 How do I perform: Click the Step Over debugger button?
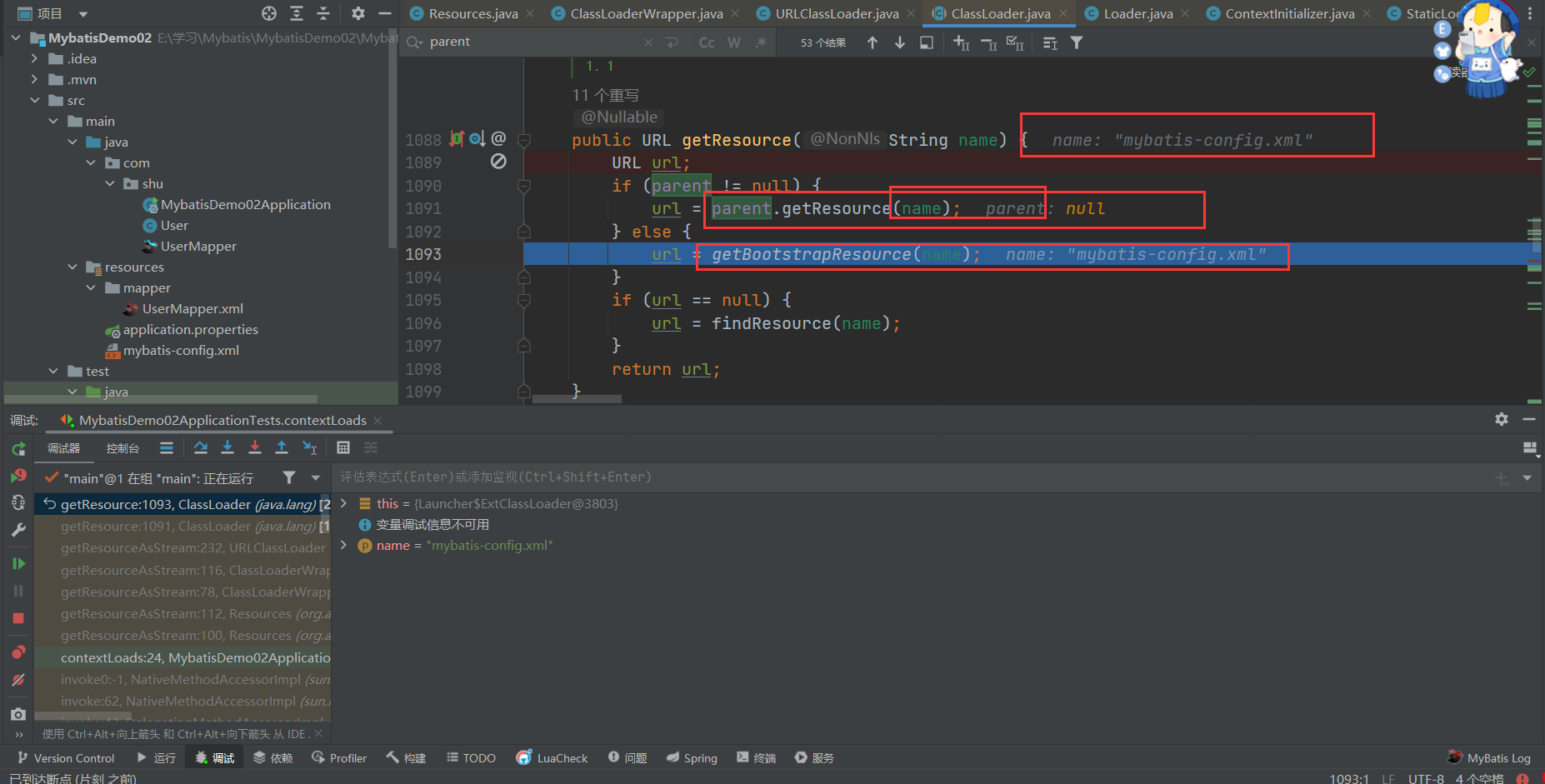[201, 448]
